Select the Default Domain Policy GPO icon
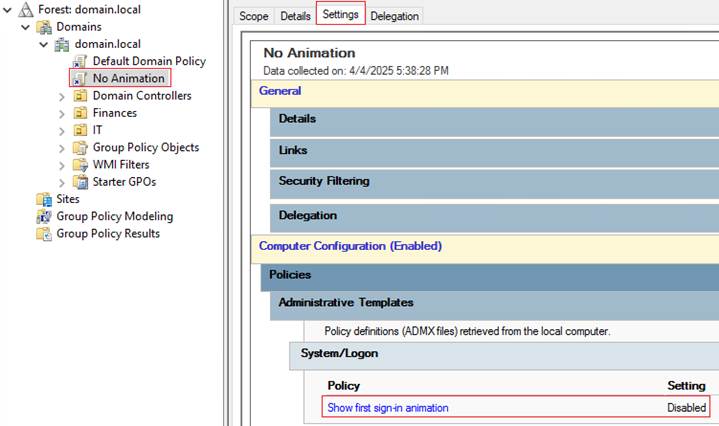Screen dimensions: 719x426 pyautogui.click(x=80, y=61)
